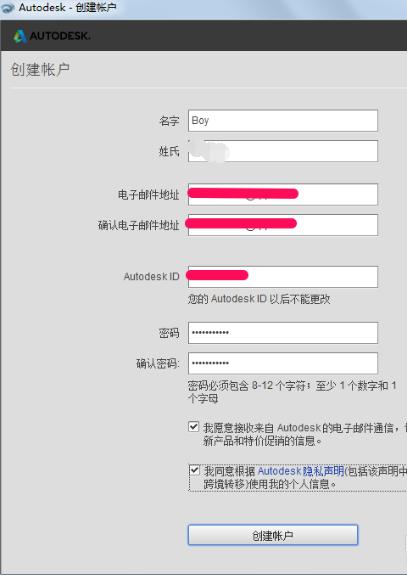Click the Autodesk ID cannot-change hint text

click(259, 299)
